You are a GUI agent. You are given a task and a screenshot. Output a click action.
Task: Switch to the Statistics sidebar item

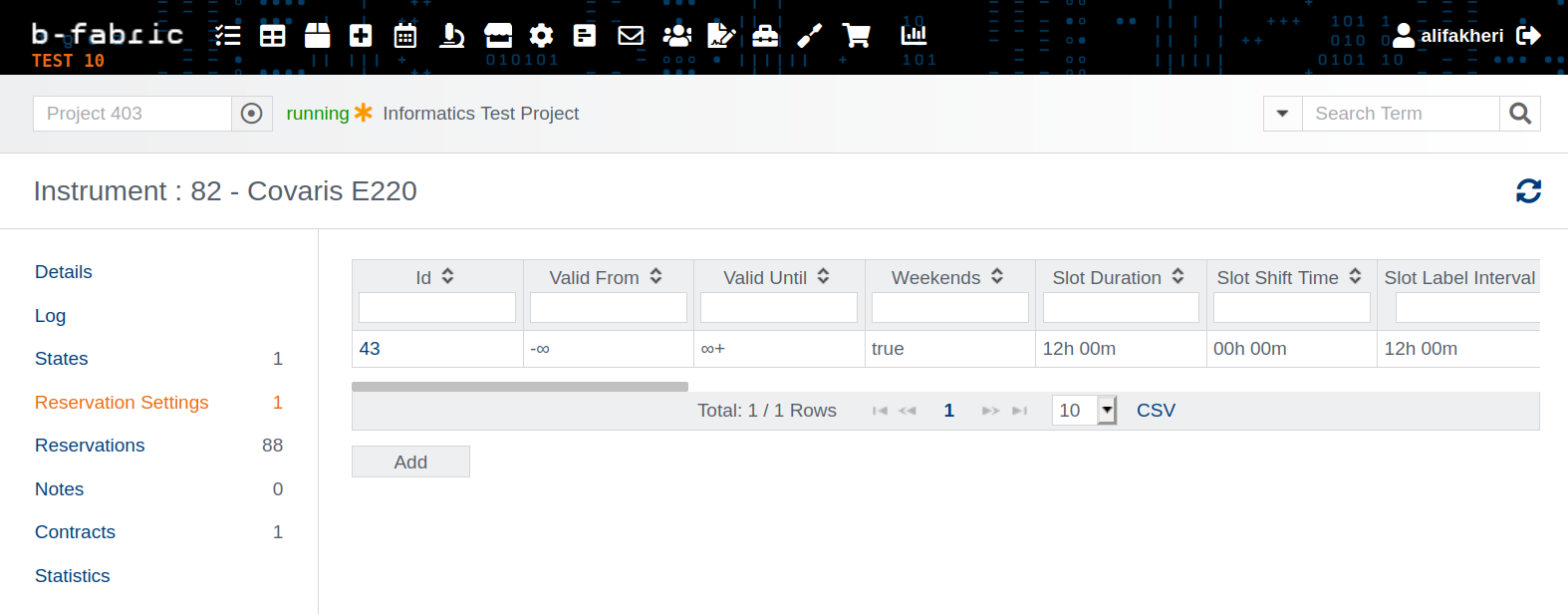(x=73, y=576)
